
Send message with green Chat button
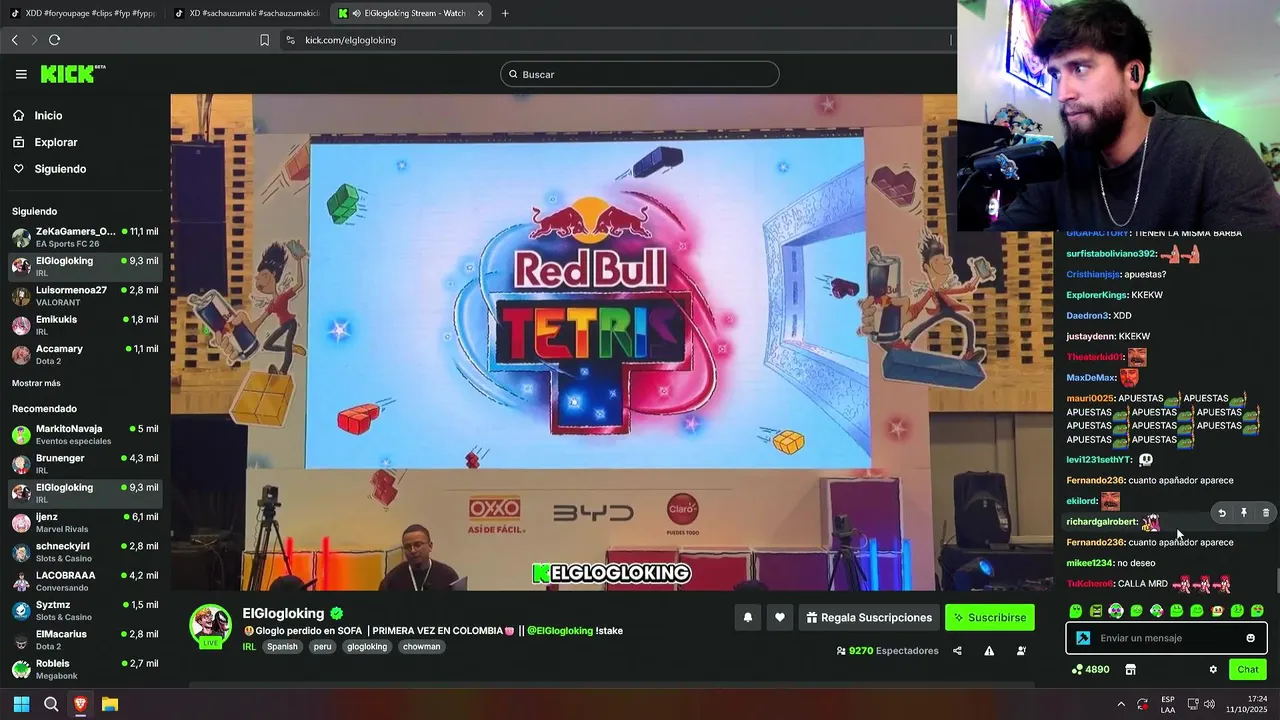(1248, 670)
